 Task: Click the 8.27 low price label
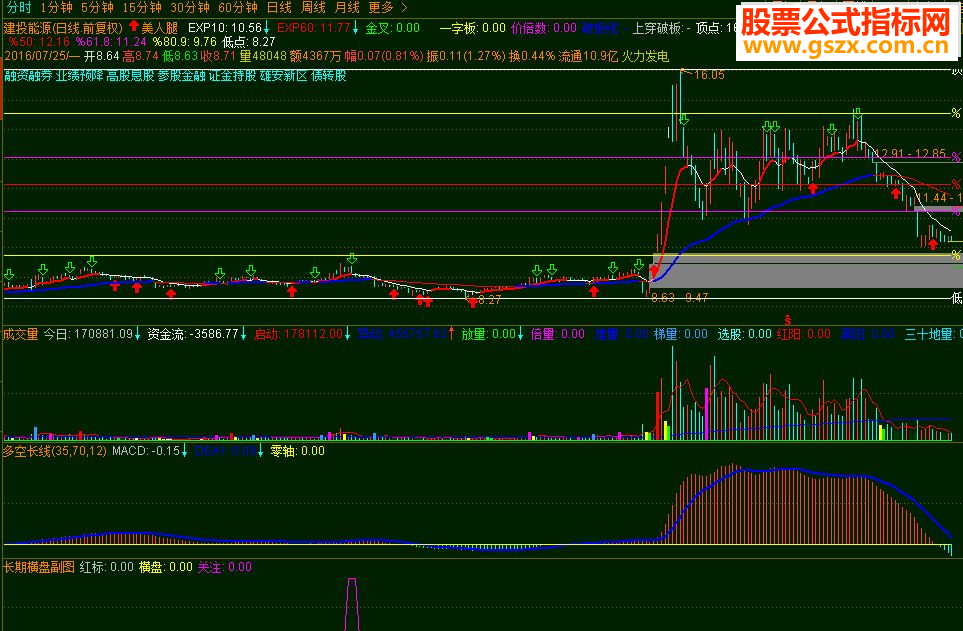coord(489,300)
